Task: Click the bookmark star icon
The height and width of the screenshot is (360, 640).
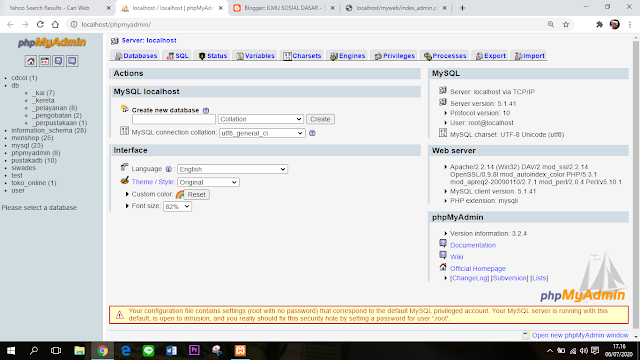Action: point(566,24)
